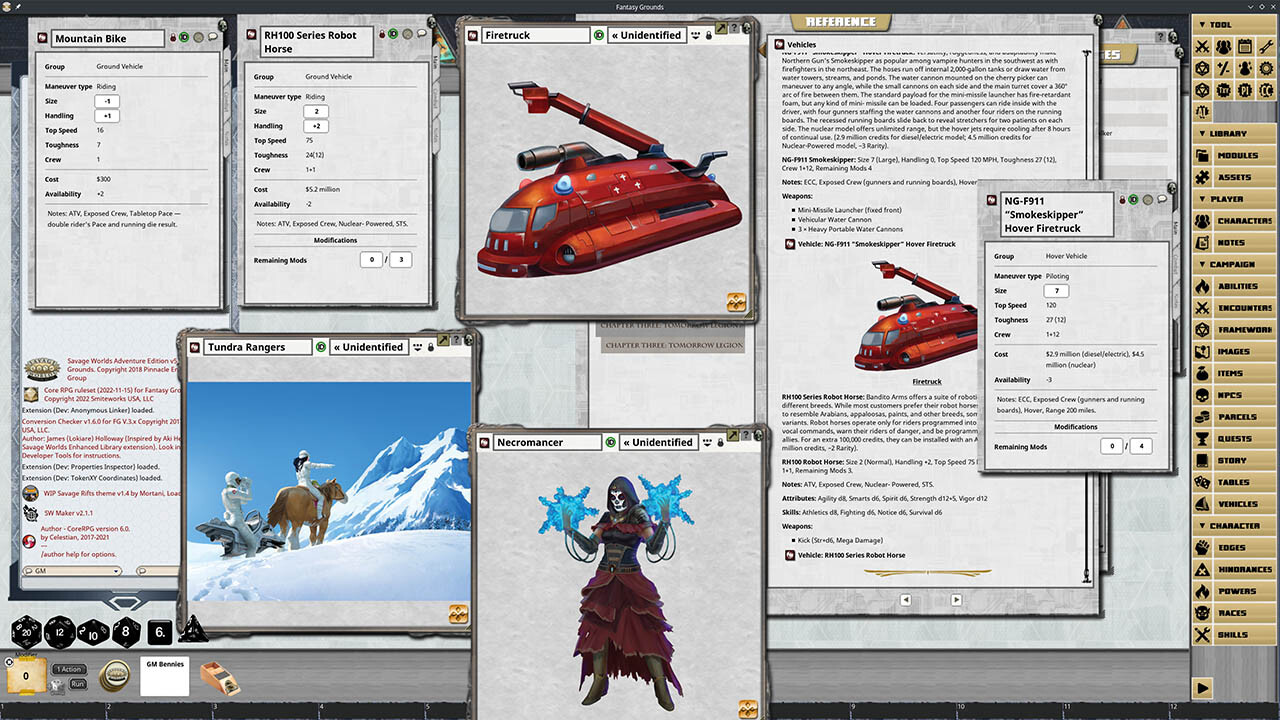Toggle the green share indicator on the Firetruck window
The height and width of the screenshot is (720, 1280).
599,34
